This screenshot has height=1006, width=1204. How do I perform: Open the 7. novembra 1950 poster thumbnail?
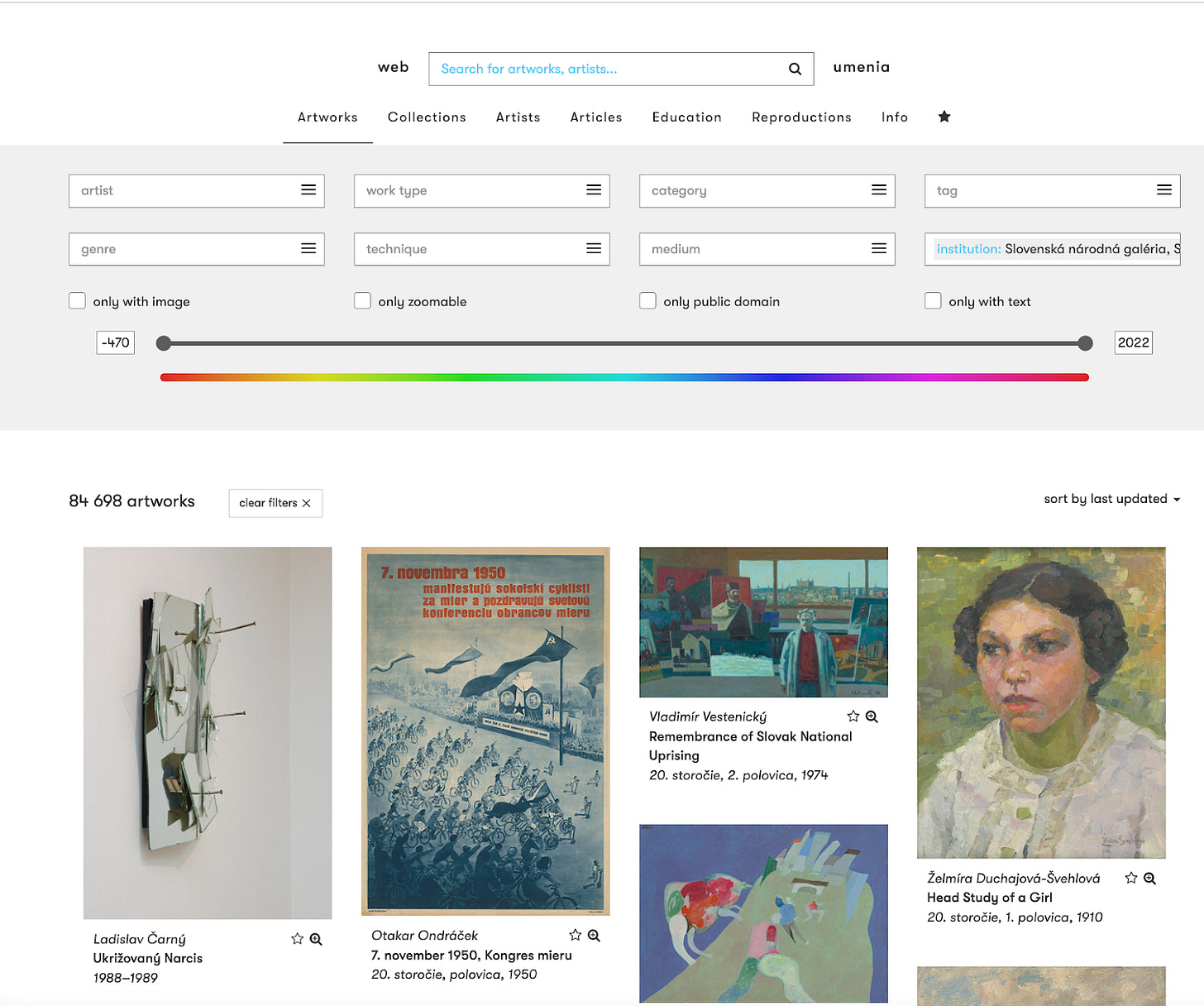485,731
